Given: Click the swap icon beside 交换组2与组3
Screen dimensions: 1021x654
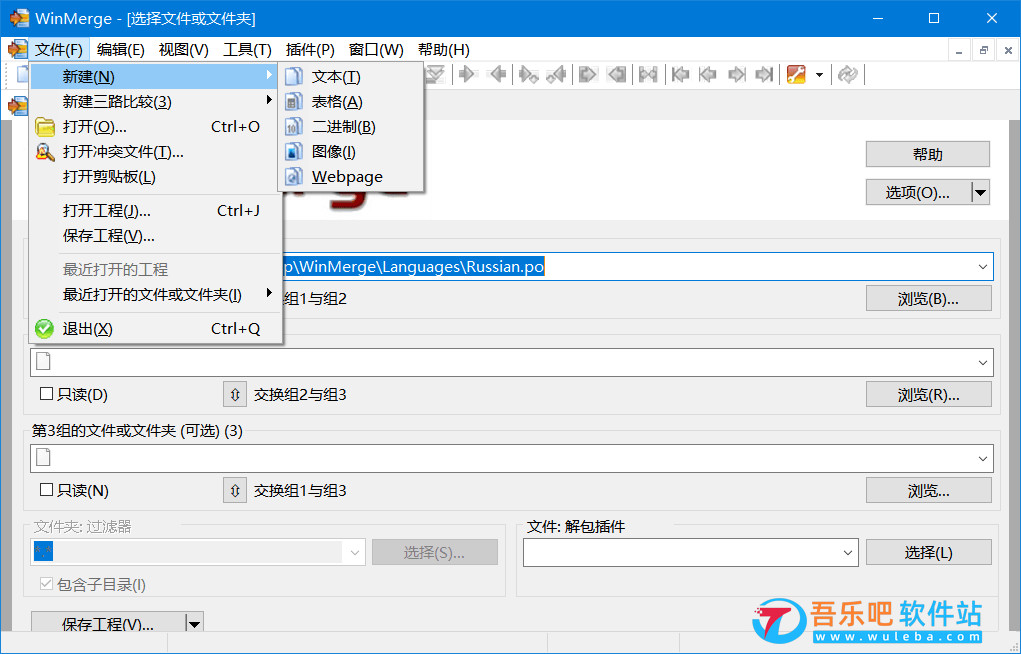Looking at the screenshot, I should [x=235, y=394].
